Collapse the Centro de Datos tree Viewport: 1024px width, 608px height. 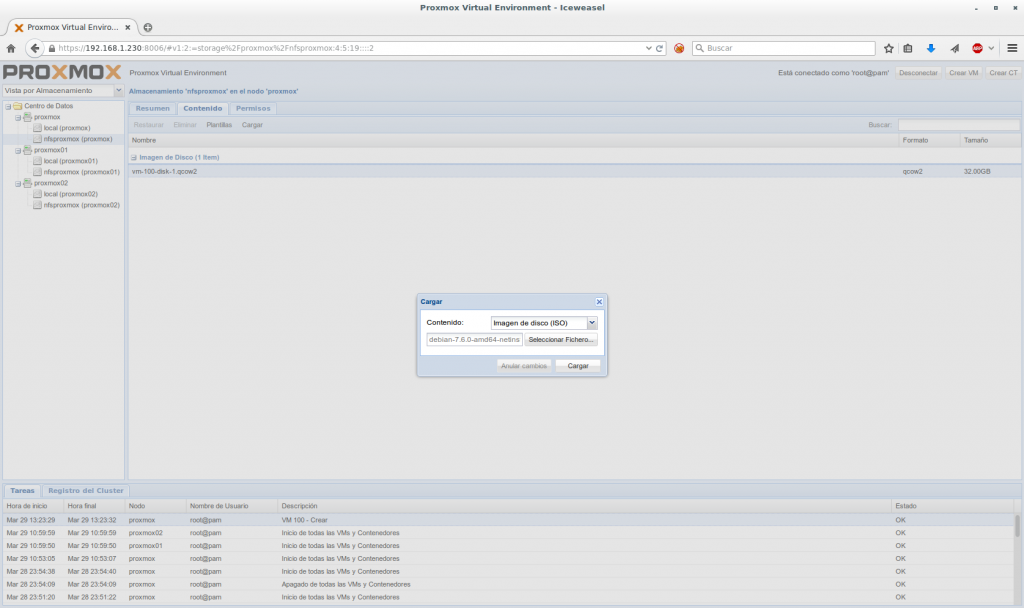click(x=6, y=106)
